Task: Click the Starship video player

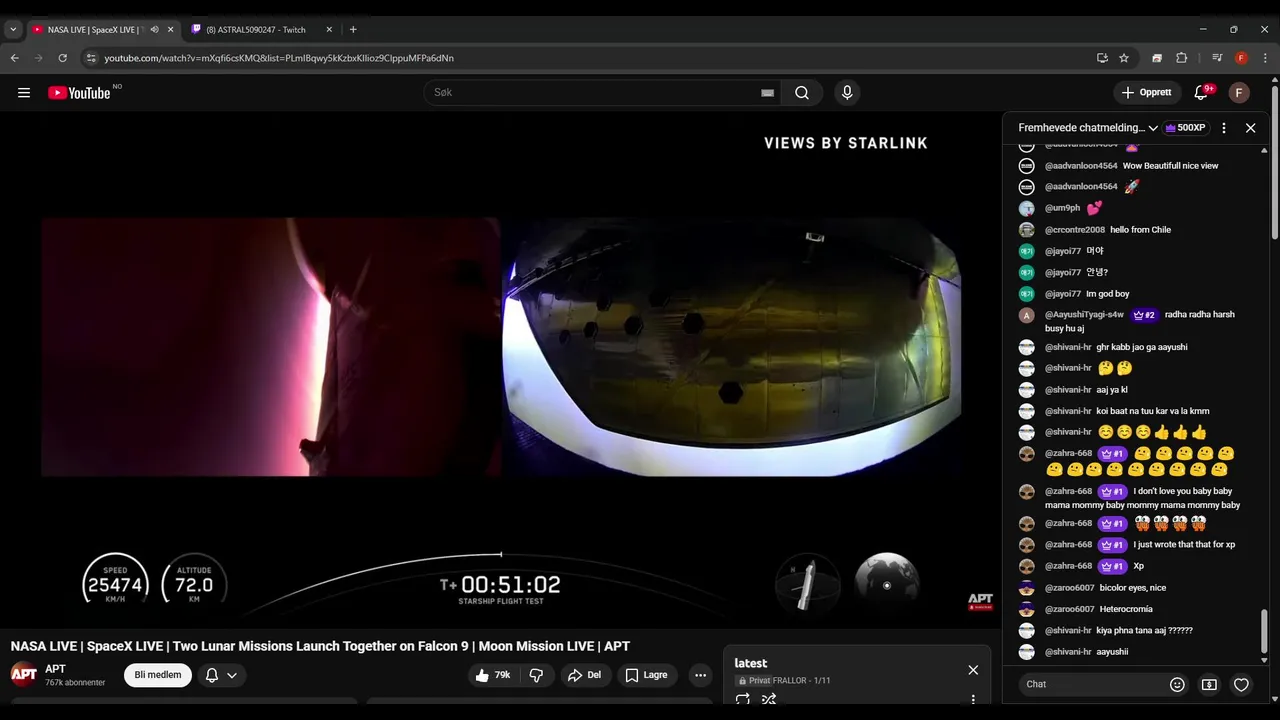Action: 501,370
